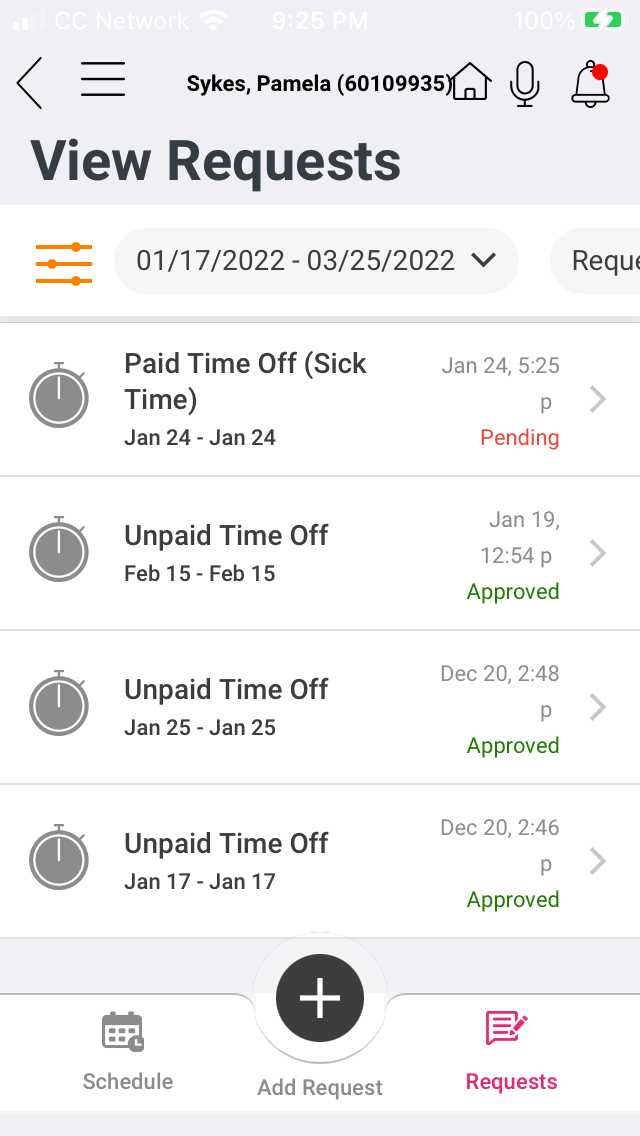Open Unpaid Time Off Jan 17 request

pyautogui.click(x=226, y=860)
